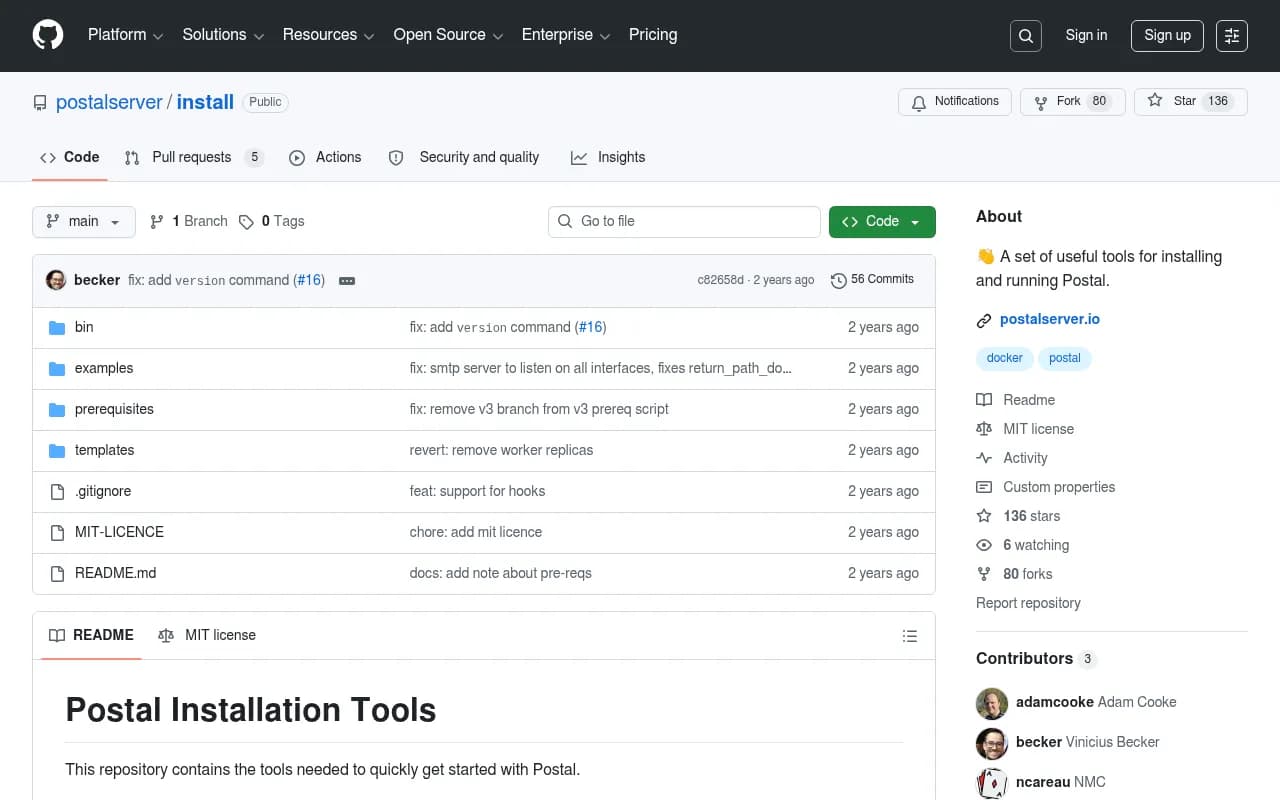1280x800 pixels.
Task: Select the Code repository tab
Action: [70, 158]
